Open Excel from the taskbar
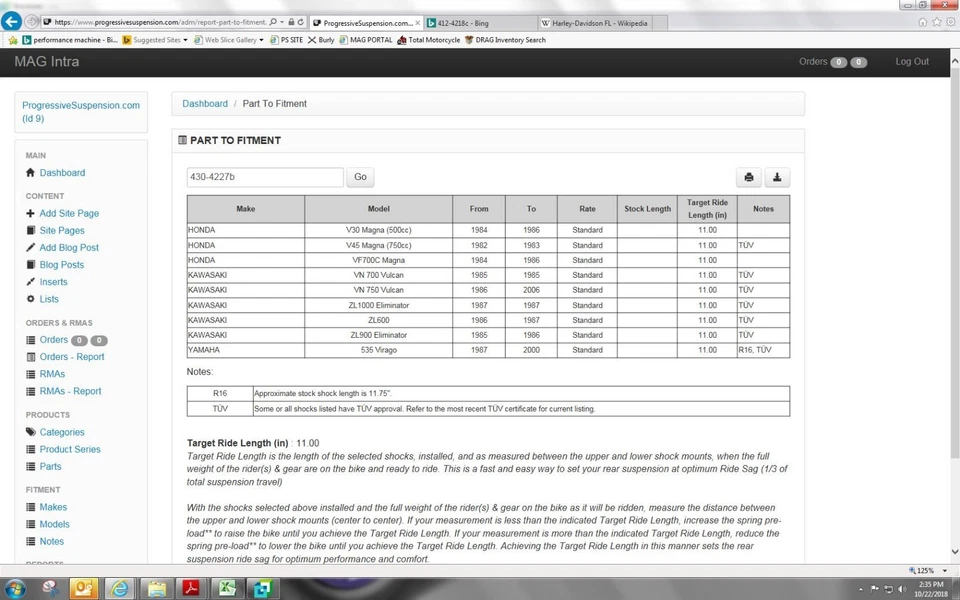The image size is (960, 600). click(227, 588)
